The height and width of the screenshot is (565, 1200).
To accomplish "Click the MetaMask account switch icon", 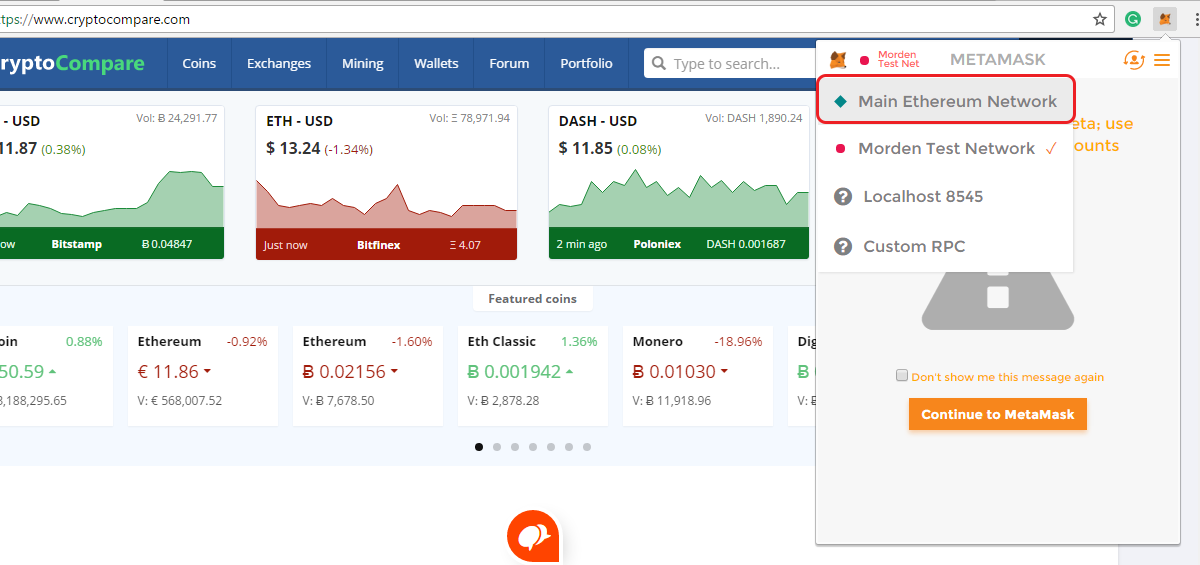I will click(x=1134, y=60).
